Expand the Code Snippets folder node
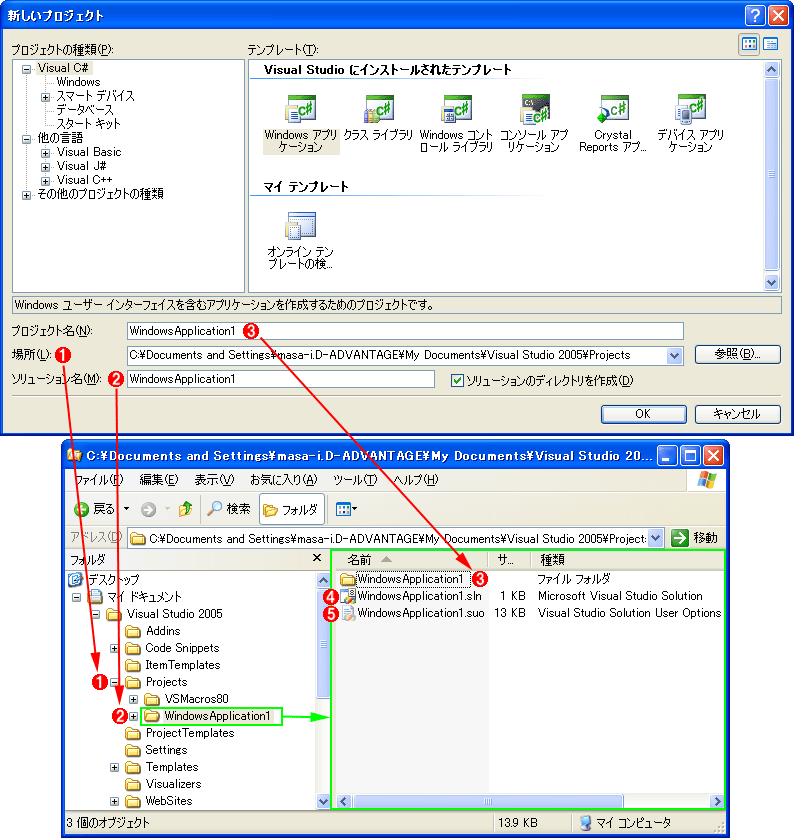 114,648
